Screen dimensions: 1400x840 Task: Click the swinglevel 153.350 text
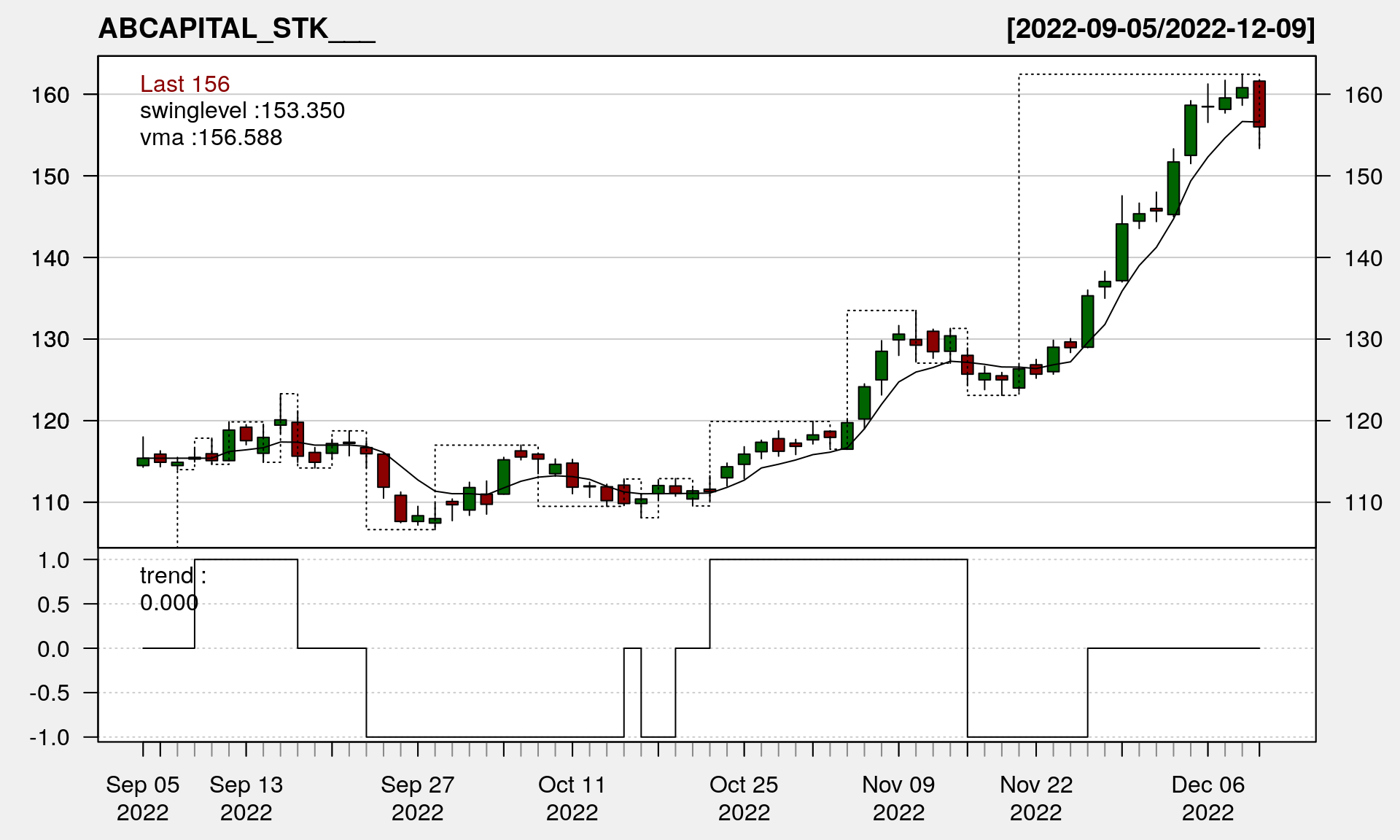(242, 111)
